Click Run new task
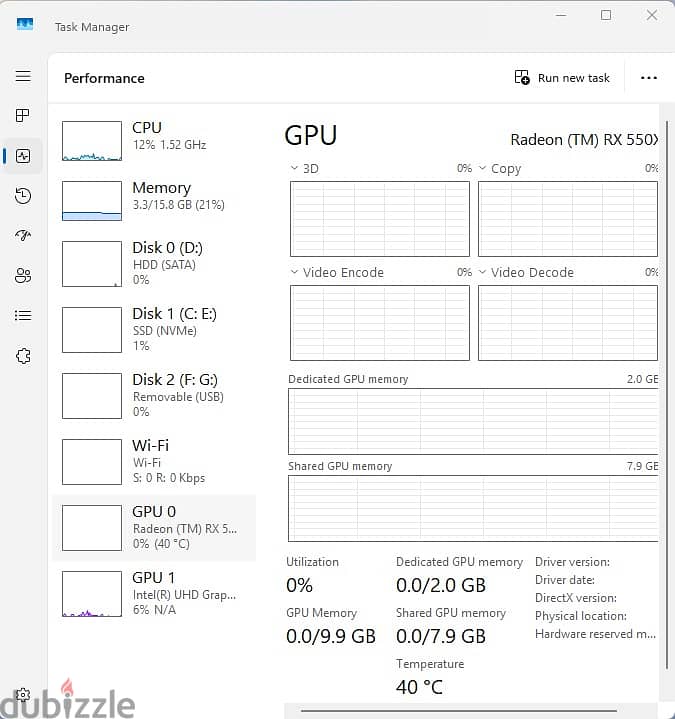This screenshot has height=719, width=675. point(562,78)
